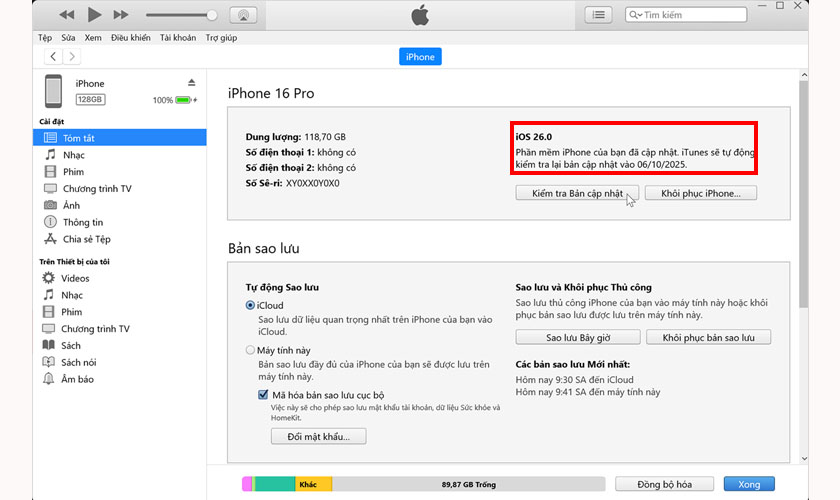Open the Trợ giúp menu

tap(221, 38)
